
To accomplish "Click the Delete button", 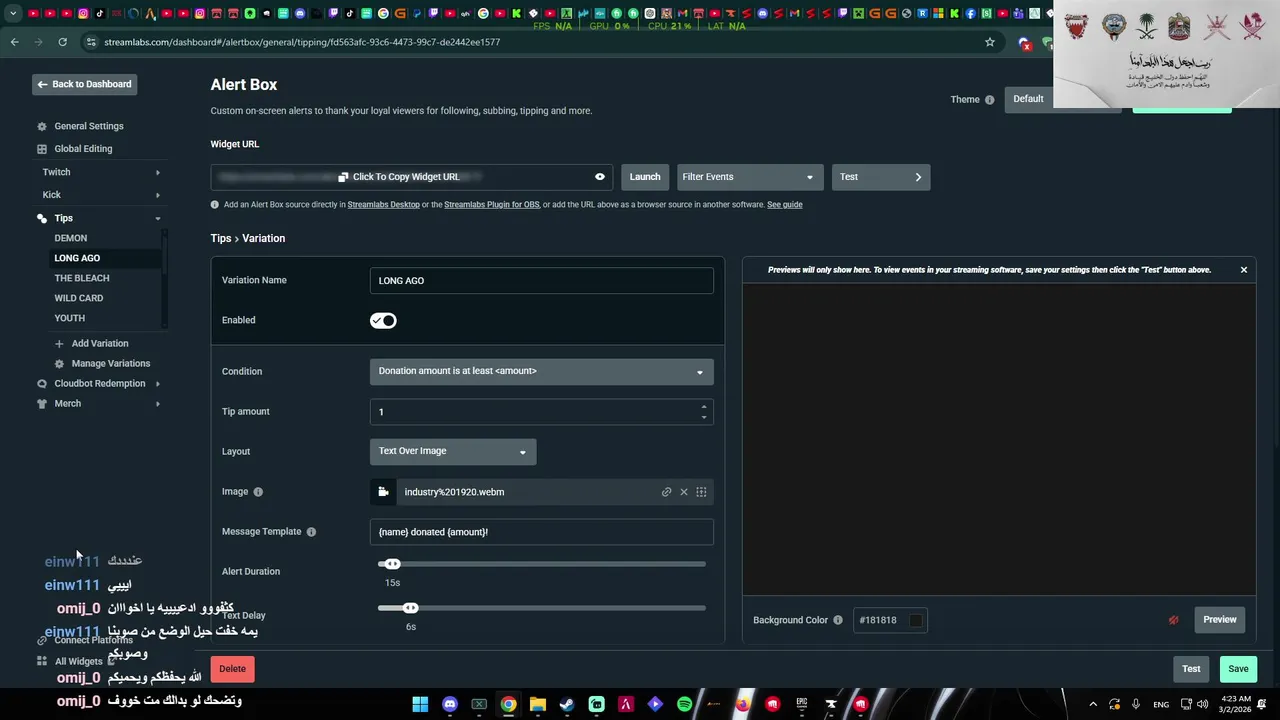I will click(x=232, y=669).
